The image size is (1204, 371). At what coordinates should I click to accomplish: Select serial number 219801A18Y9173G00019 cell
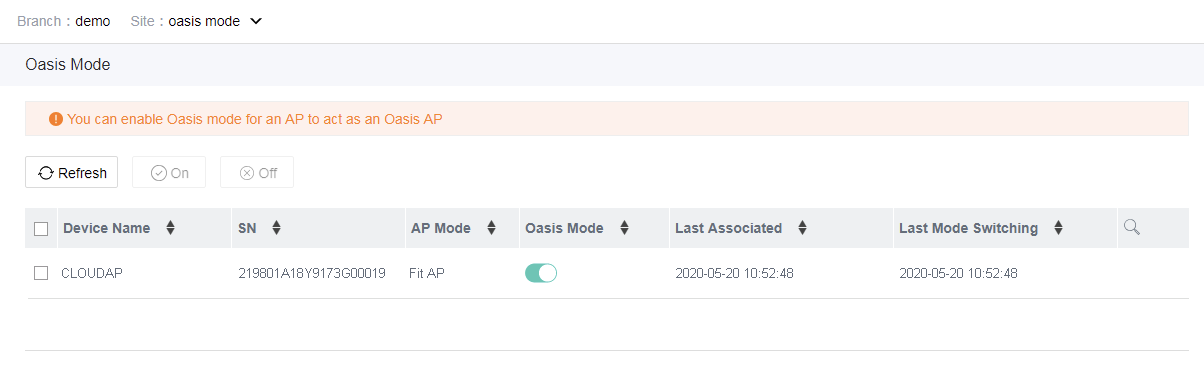[312, 273]
